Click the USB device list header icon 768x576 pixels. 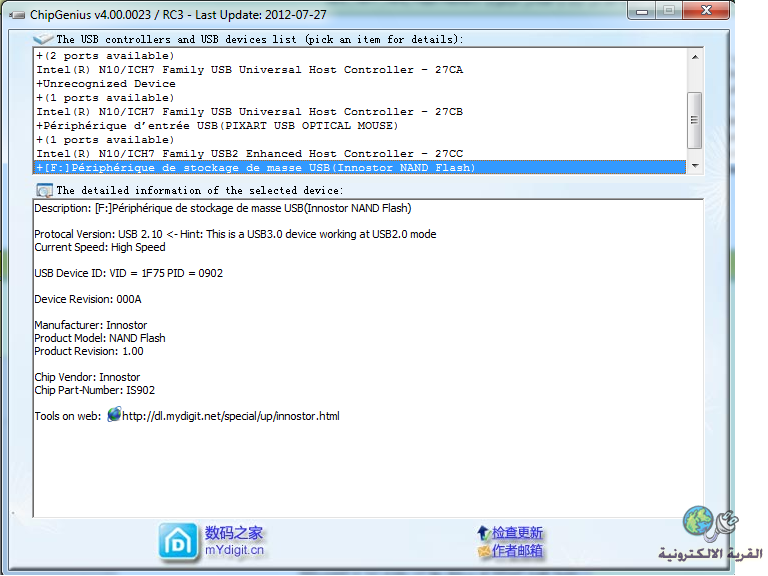[x=43, y=39]
